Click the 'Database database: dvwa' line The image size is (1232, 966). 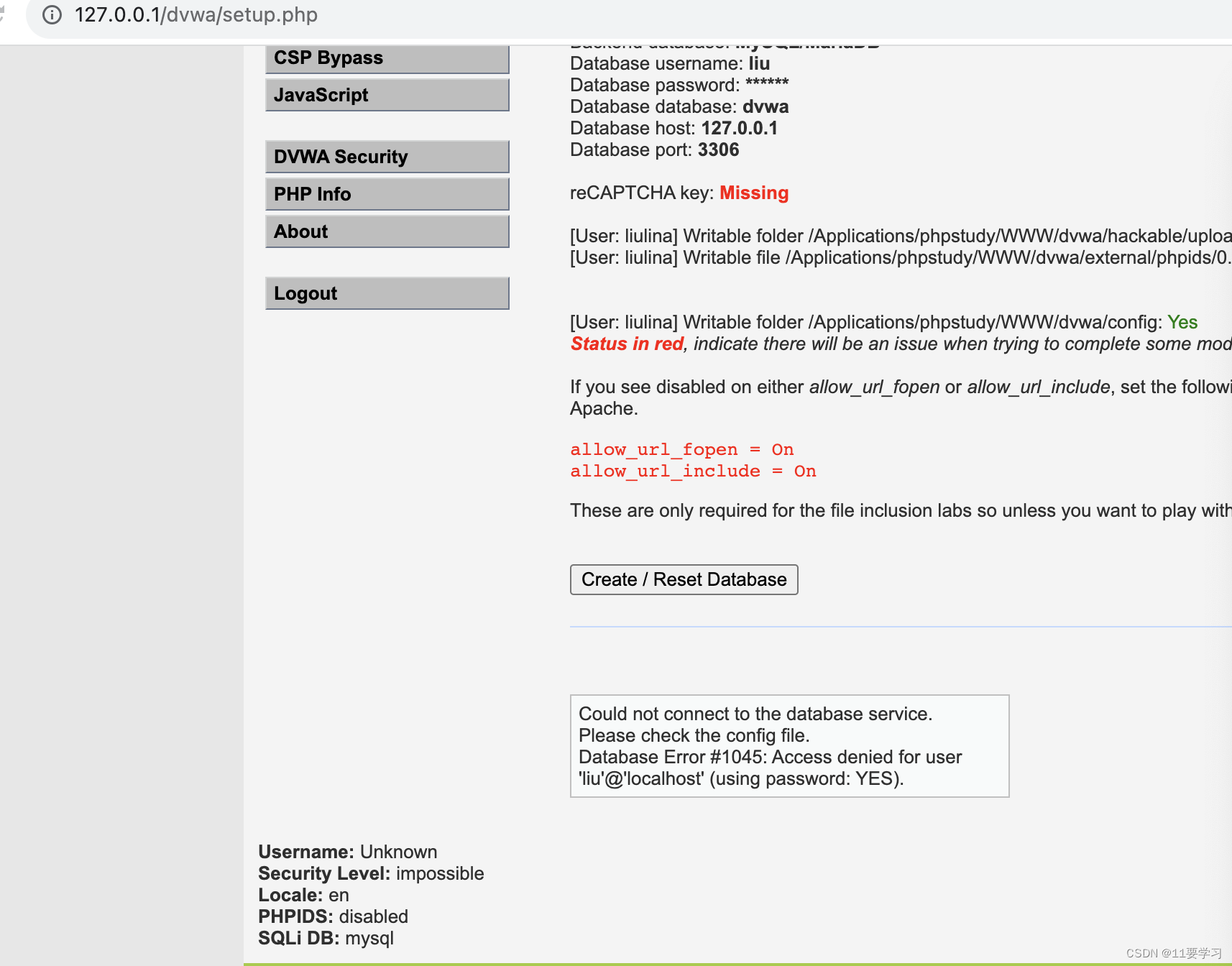[679, 106]
